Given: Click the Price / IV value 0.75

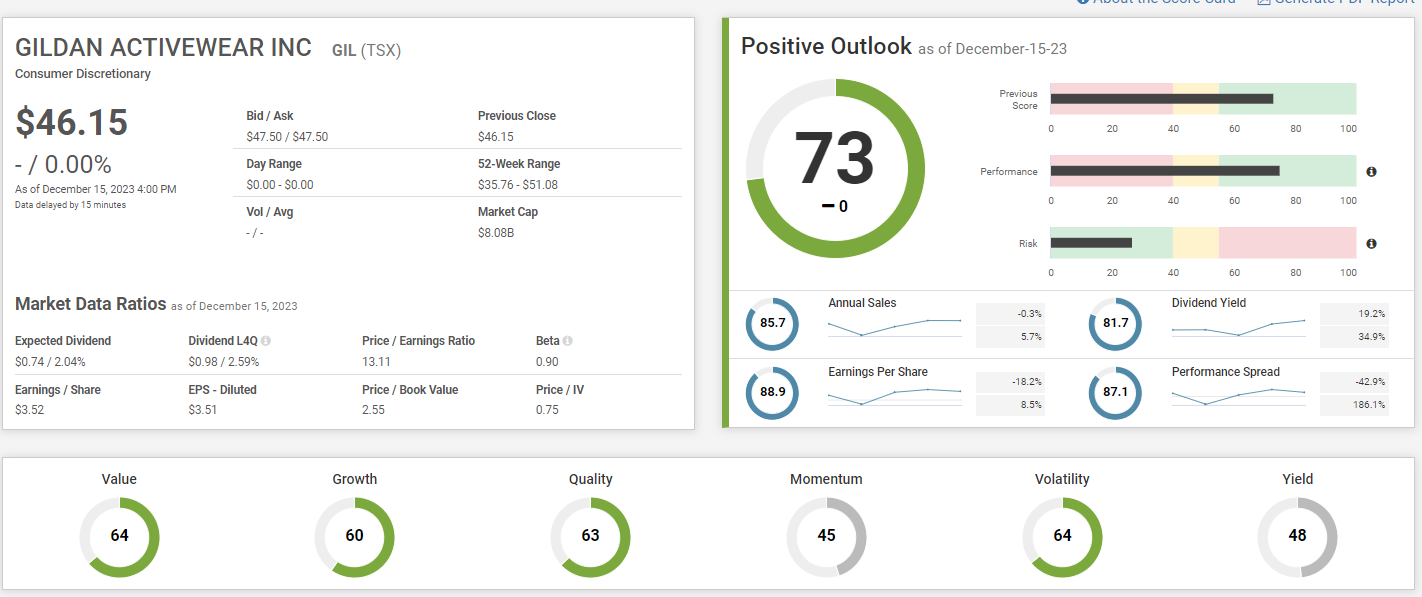Looking at the screenshot, I should click(547, 410).
